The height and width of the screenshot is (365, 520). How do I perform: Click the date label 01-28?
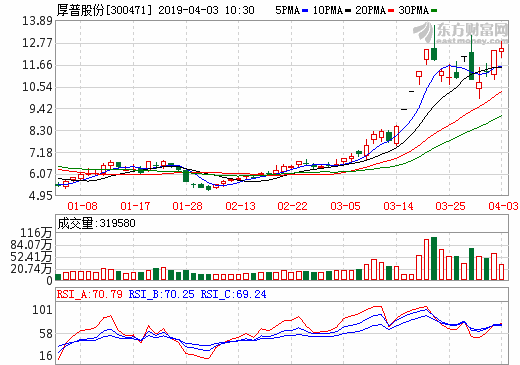point(187,206)
